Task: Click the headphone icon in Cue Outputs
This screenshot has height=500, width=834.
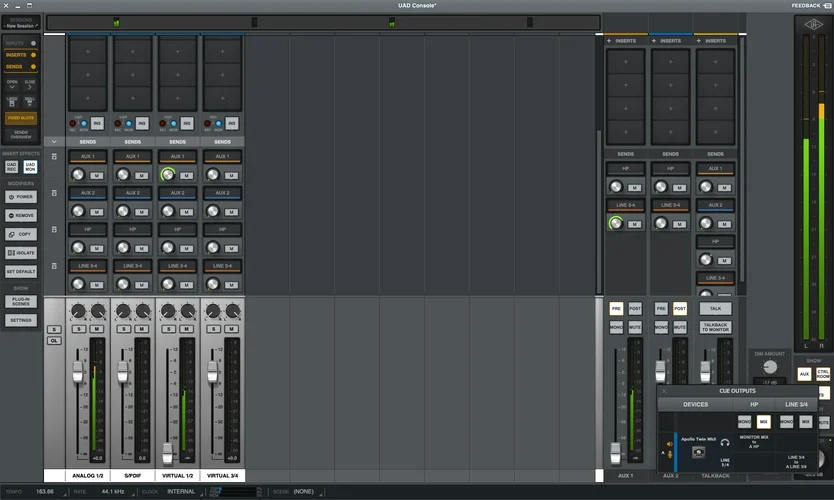Action: click(724, 441)
